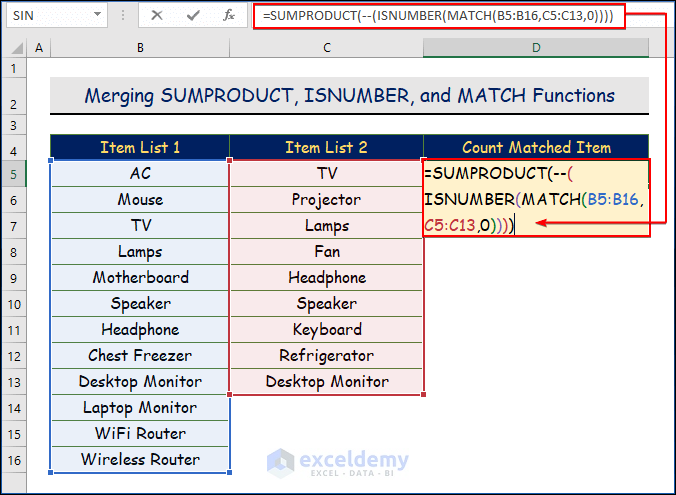Screen dimensions: 676x495
Task: Select row 9 header
Action: coord(14,278)
